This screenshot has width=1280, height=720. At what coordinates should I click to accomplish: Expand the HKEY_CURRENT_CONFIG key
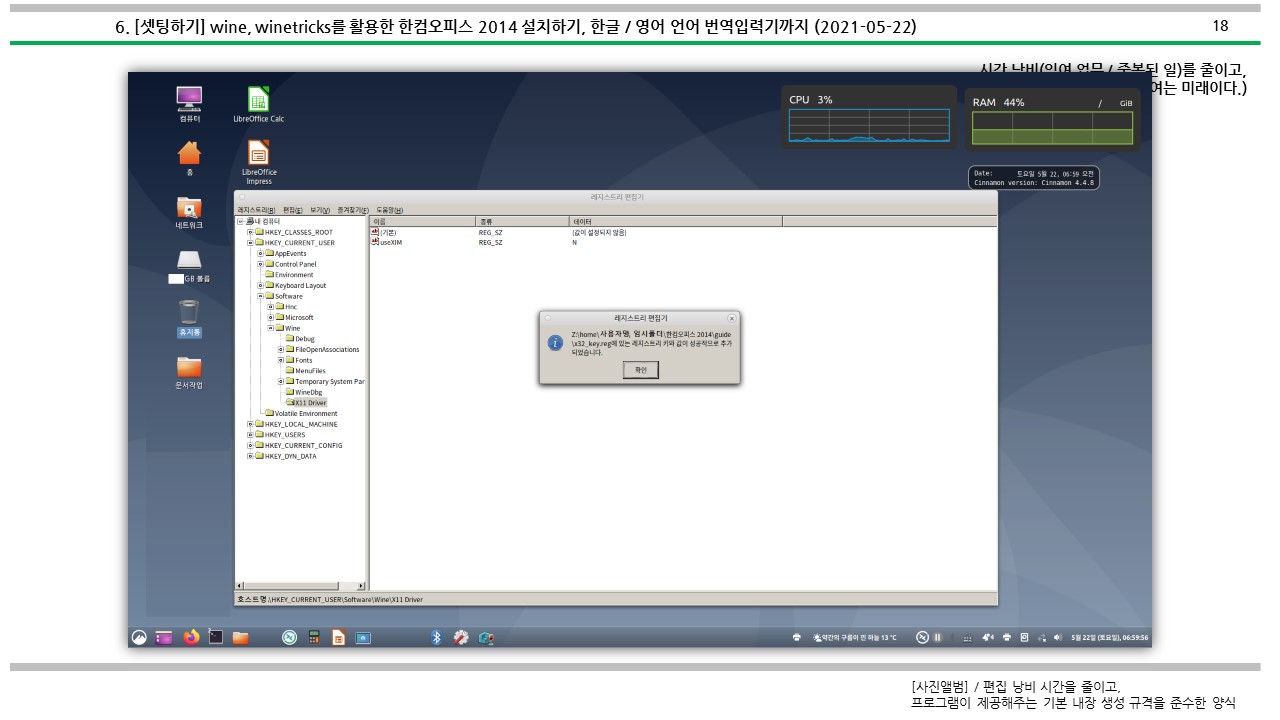tap(250, 446)
